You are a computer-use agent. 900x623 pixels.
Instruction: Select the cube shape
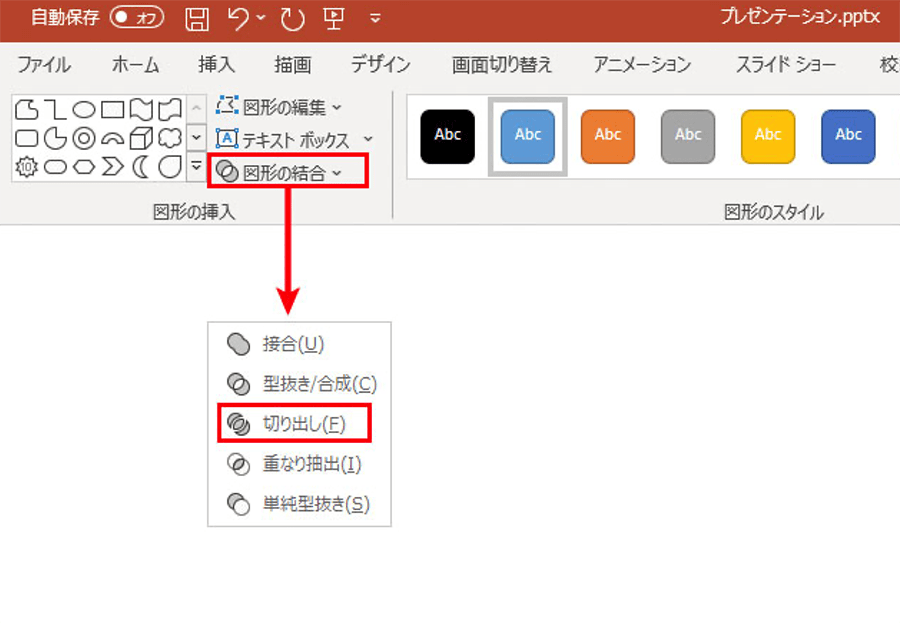click(x=141, y=138)
